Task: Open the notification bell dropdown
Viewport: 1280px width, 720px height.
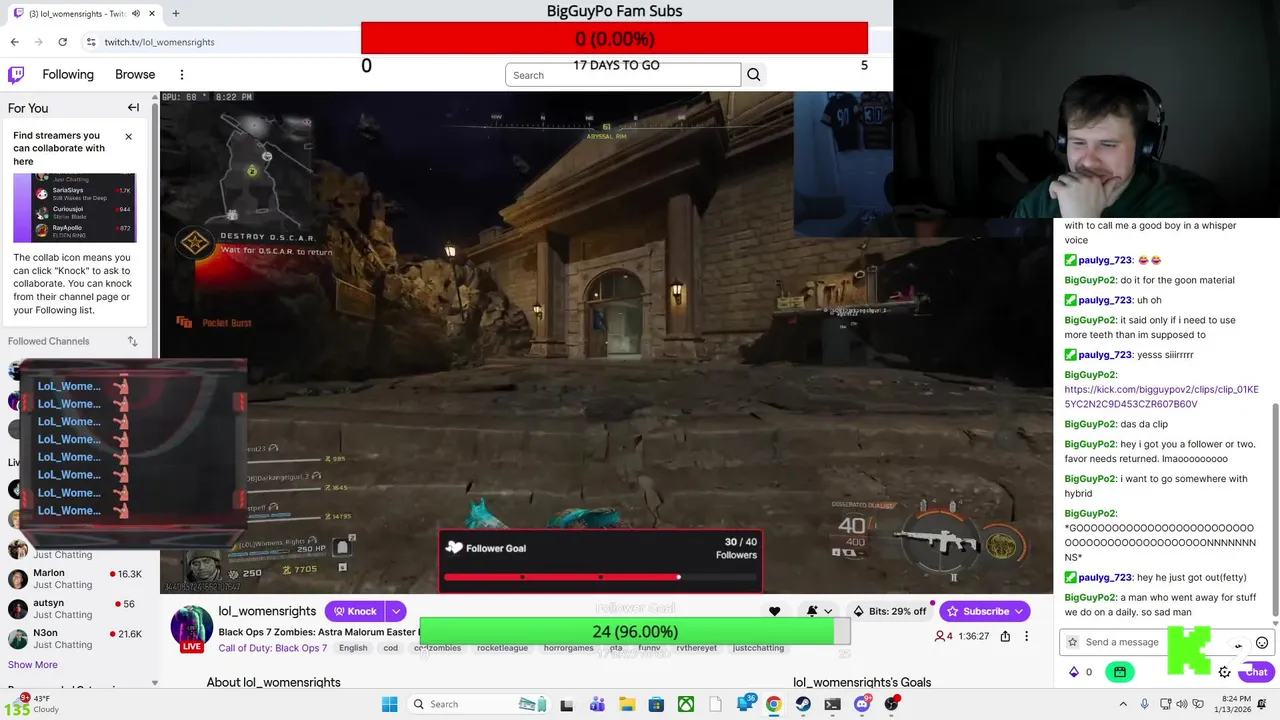Action: click(819, 611)
